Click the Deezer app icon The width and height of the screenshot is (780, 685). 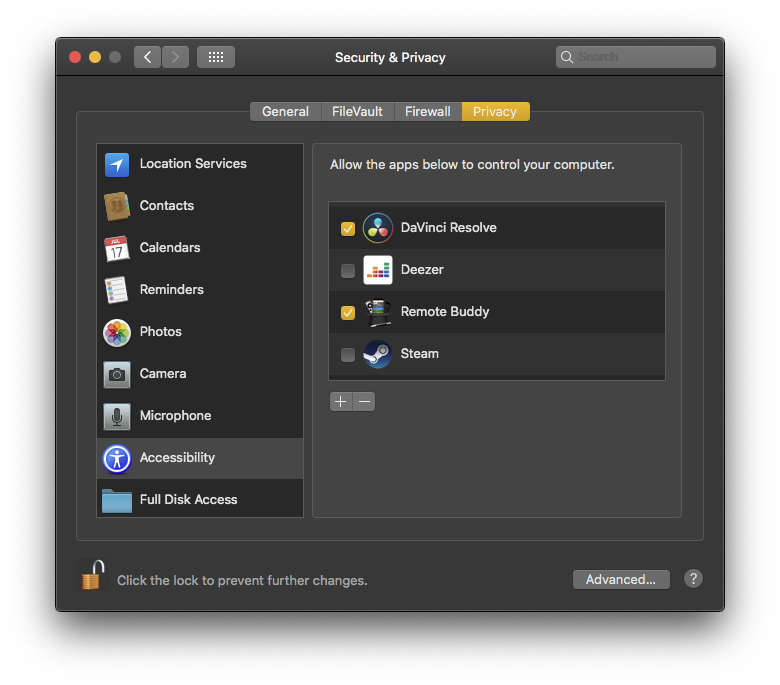pos(378,270)
